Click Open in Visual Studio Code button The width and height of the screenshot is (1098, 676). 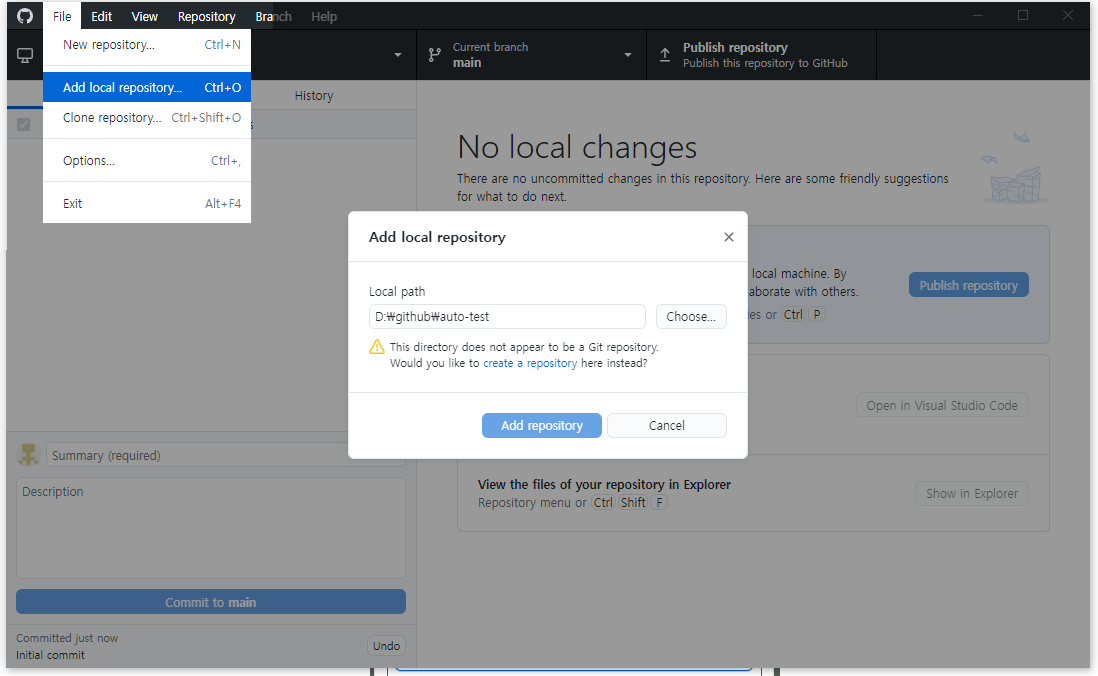[942, 406]
